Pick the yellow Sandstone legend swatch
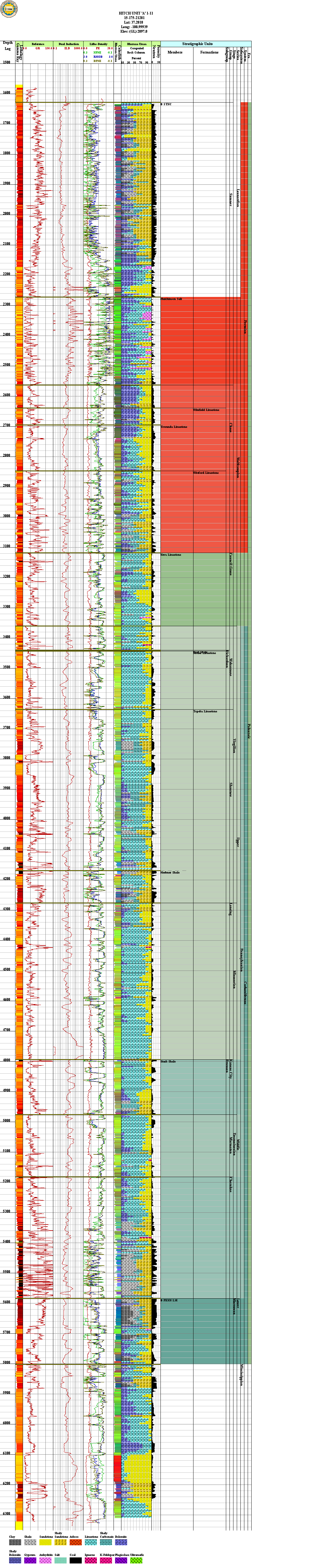327x1568 pixels. 45,1542
